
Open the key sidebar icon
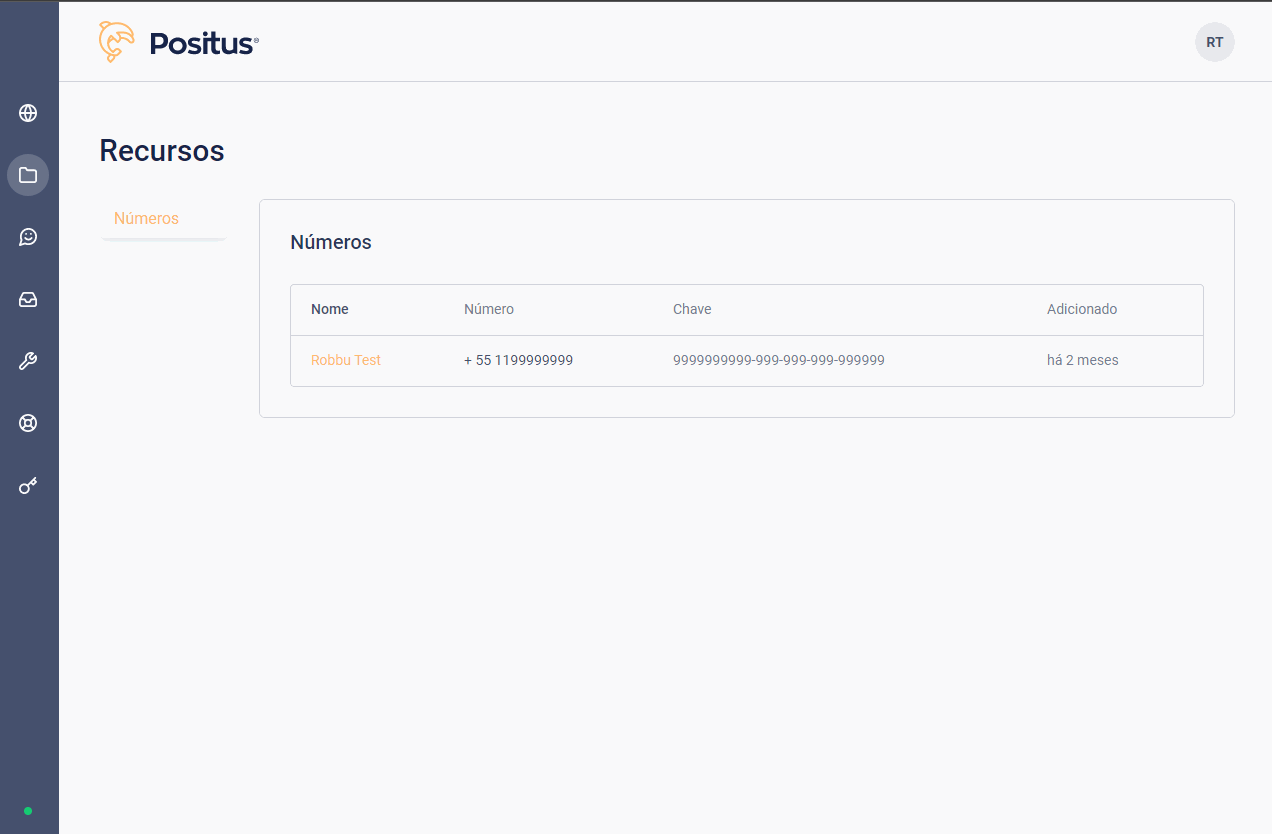28,486
